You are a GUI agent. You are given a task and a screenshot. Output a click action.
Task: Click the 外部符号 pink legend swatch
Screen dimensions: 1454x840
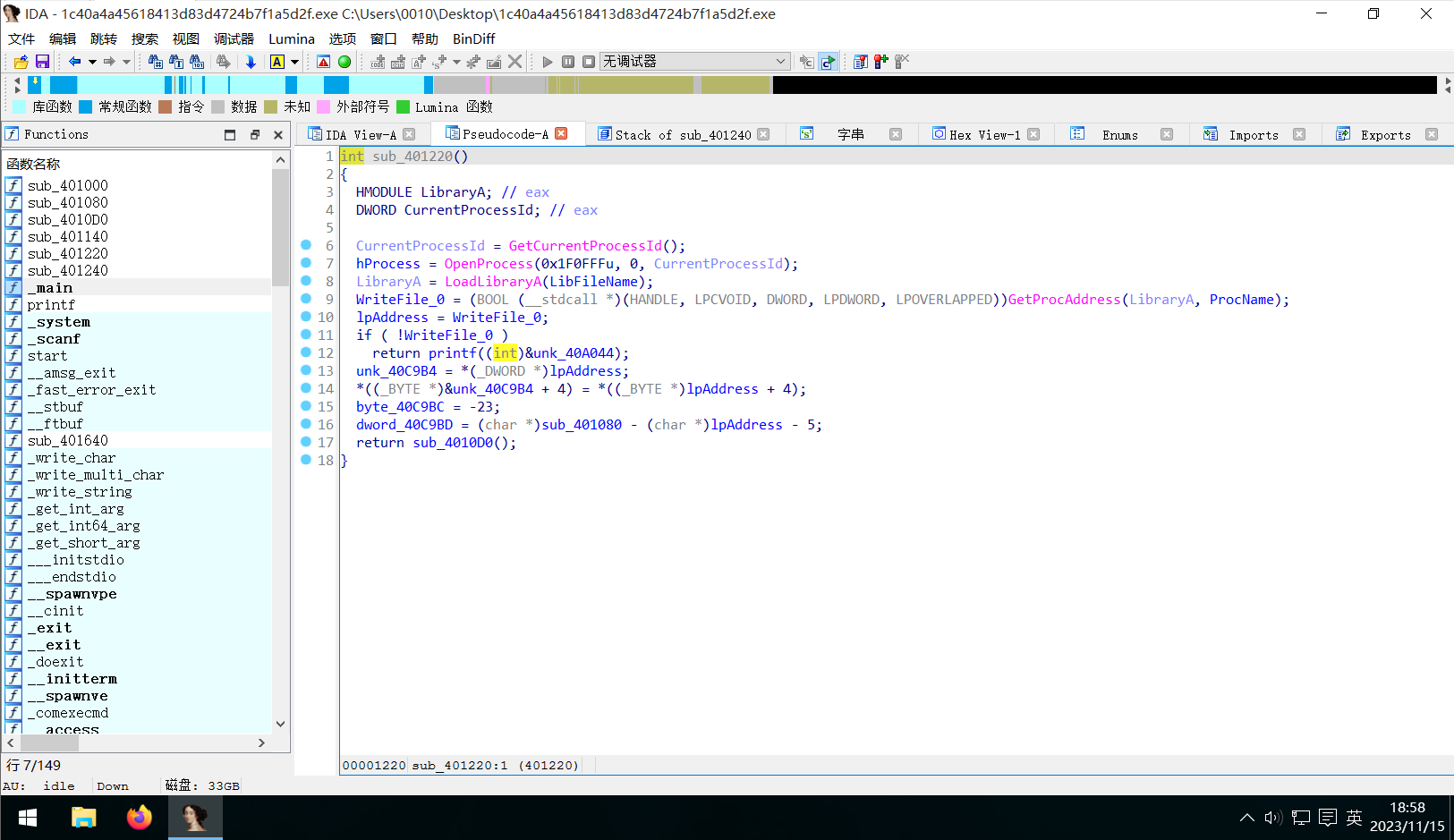[x=324, y=106]
